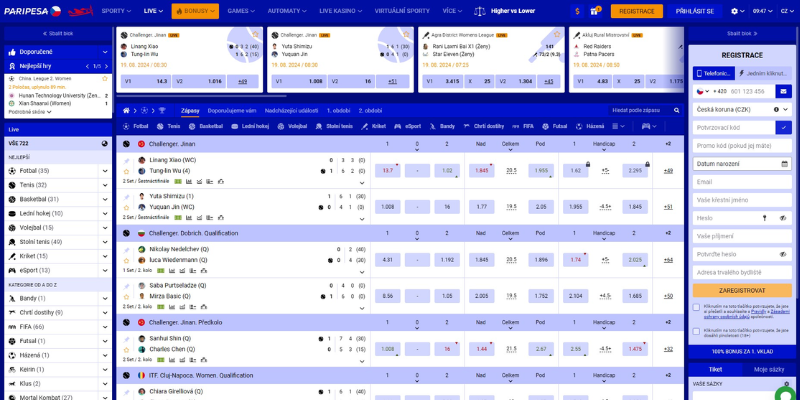800x400 pixels.
Task: Switch to Doporučujeme vám tab
Action: [x=232, y=110]
